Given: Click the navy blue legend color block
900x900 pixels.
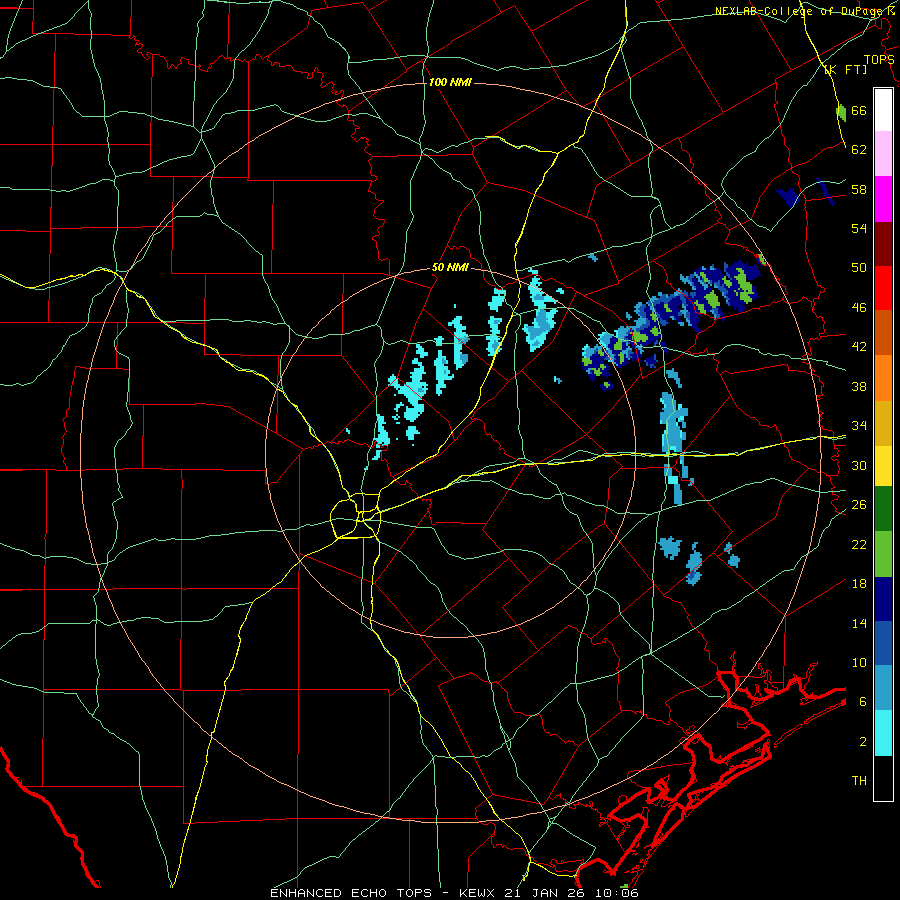Looking at the screenshot, I should click(883, 599).
